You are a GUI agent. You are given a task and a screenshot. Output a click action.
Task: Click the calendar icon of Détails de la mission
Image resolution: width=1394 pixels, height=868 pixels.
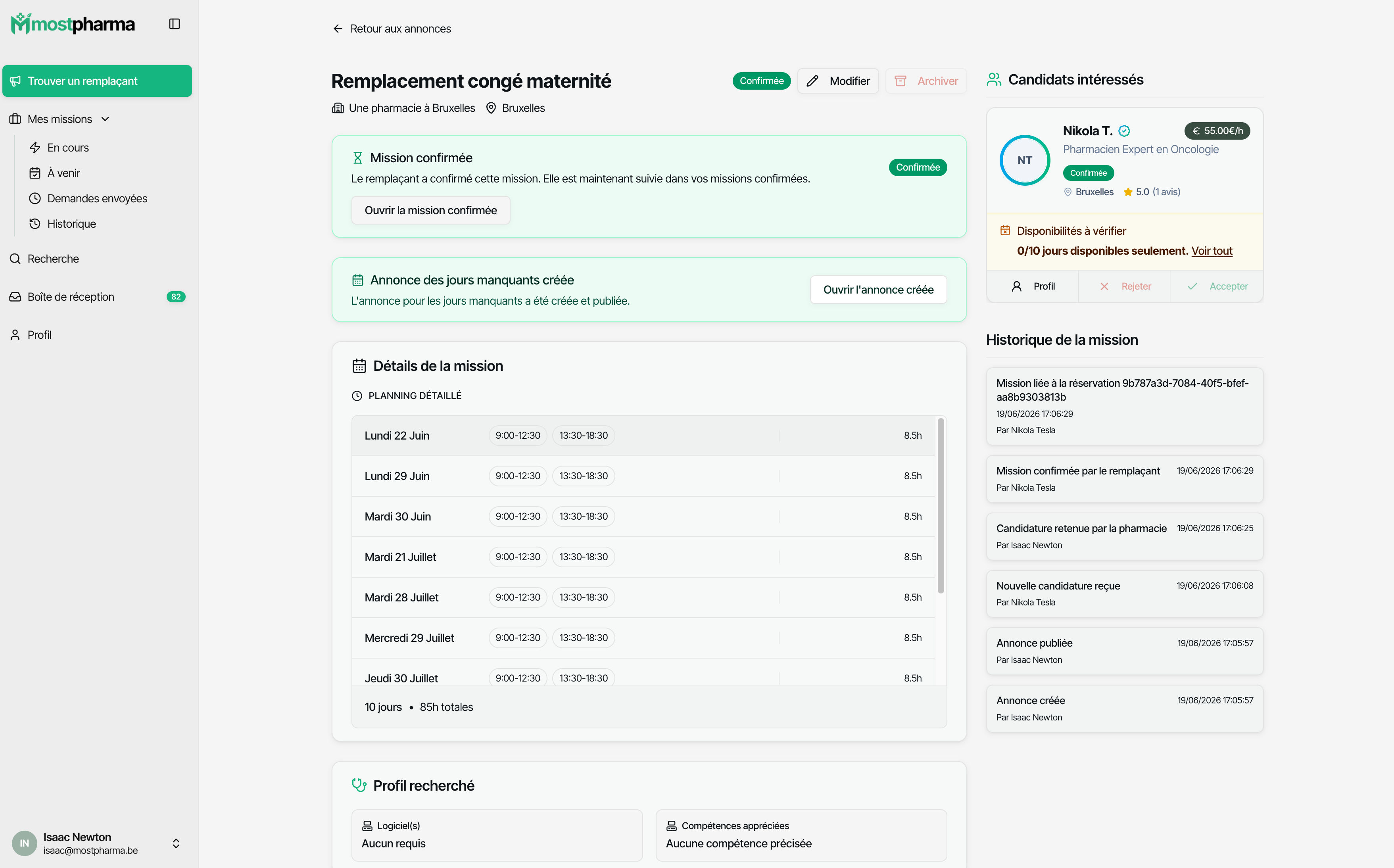(359, 366)
